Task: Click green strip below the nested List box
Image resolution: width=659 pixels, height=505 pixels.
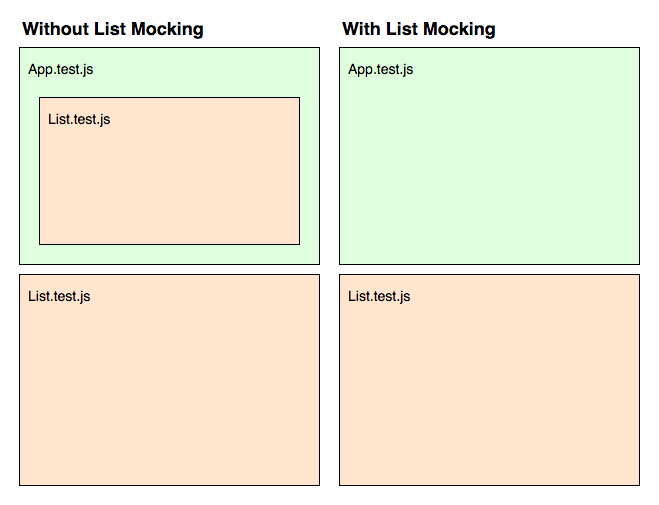Action: point(169,254)
